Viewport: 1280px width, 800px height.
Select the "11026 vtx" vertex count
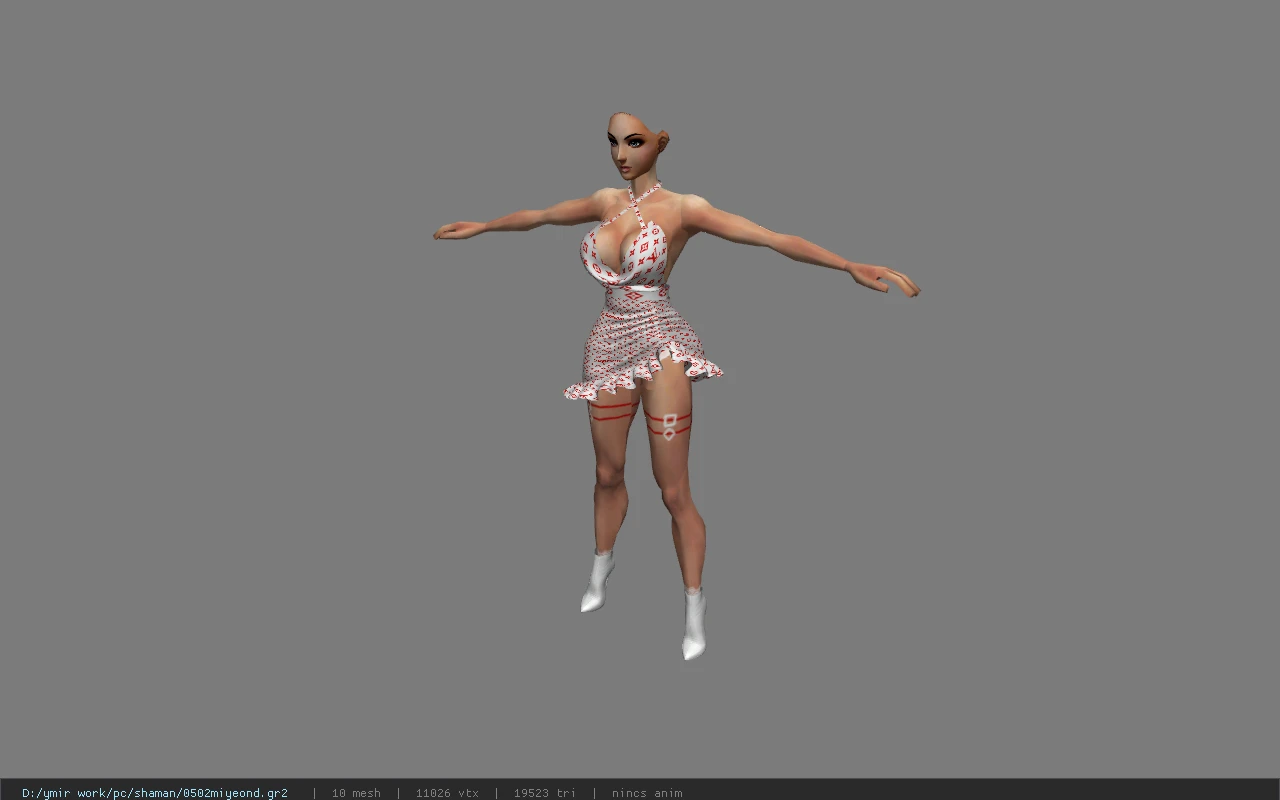tap(447, 793)
